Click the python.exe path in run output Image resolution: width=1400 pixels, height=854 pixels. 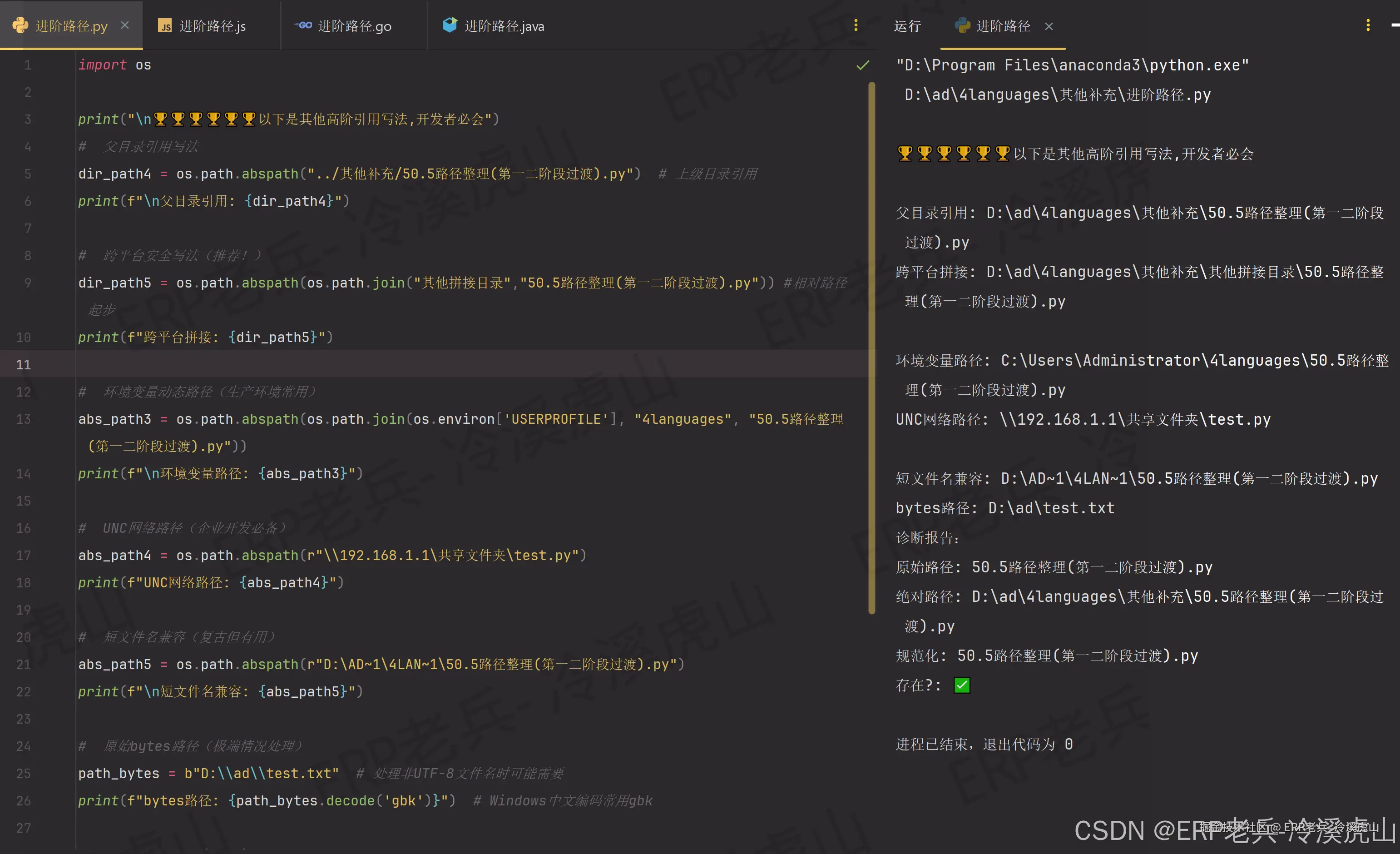coord(1072,65)
